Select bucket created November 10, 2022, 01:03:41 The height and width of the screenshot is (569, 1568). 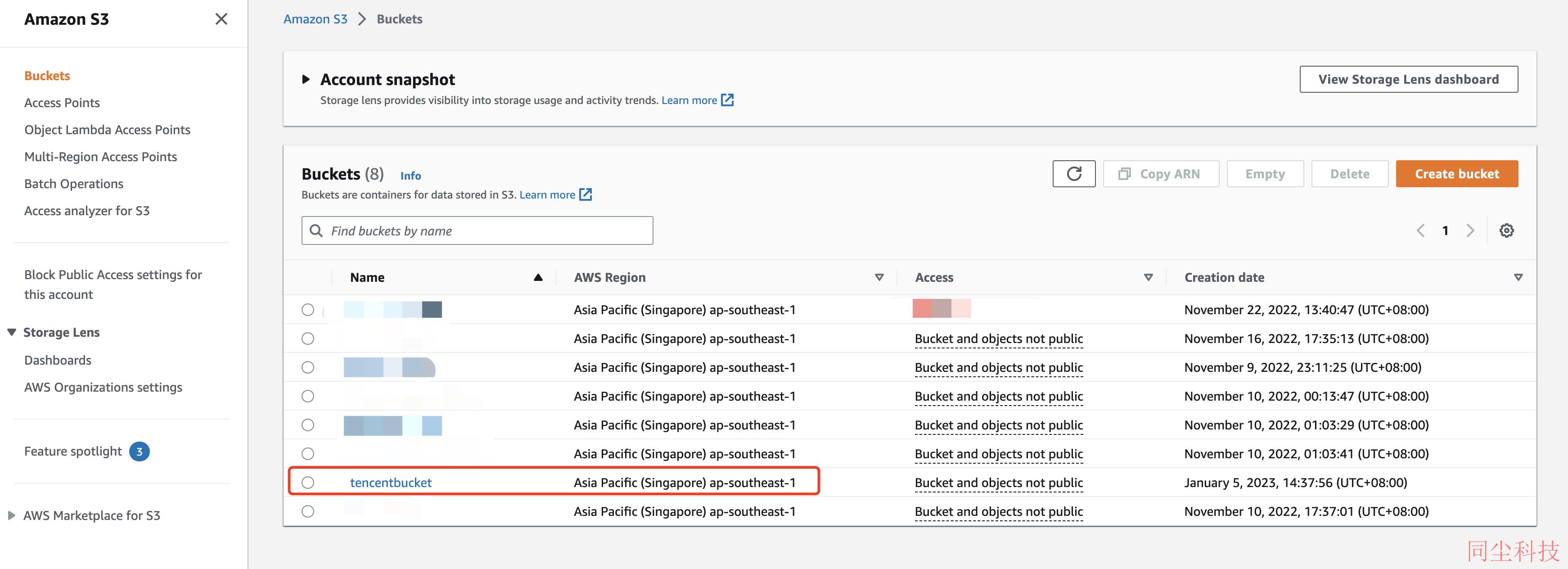308,454
